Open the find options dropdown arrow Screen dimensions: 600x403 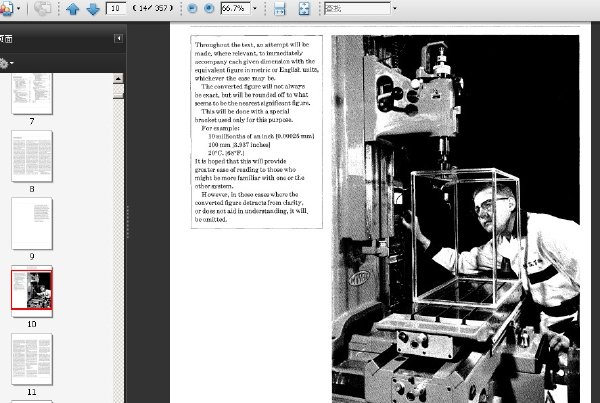(x=395, y=8)
